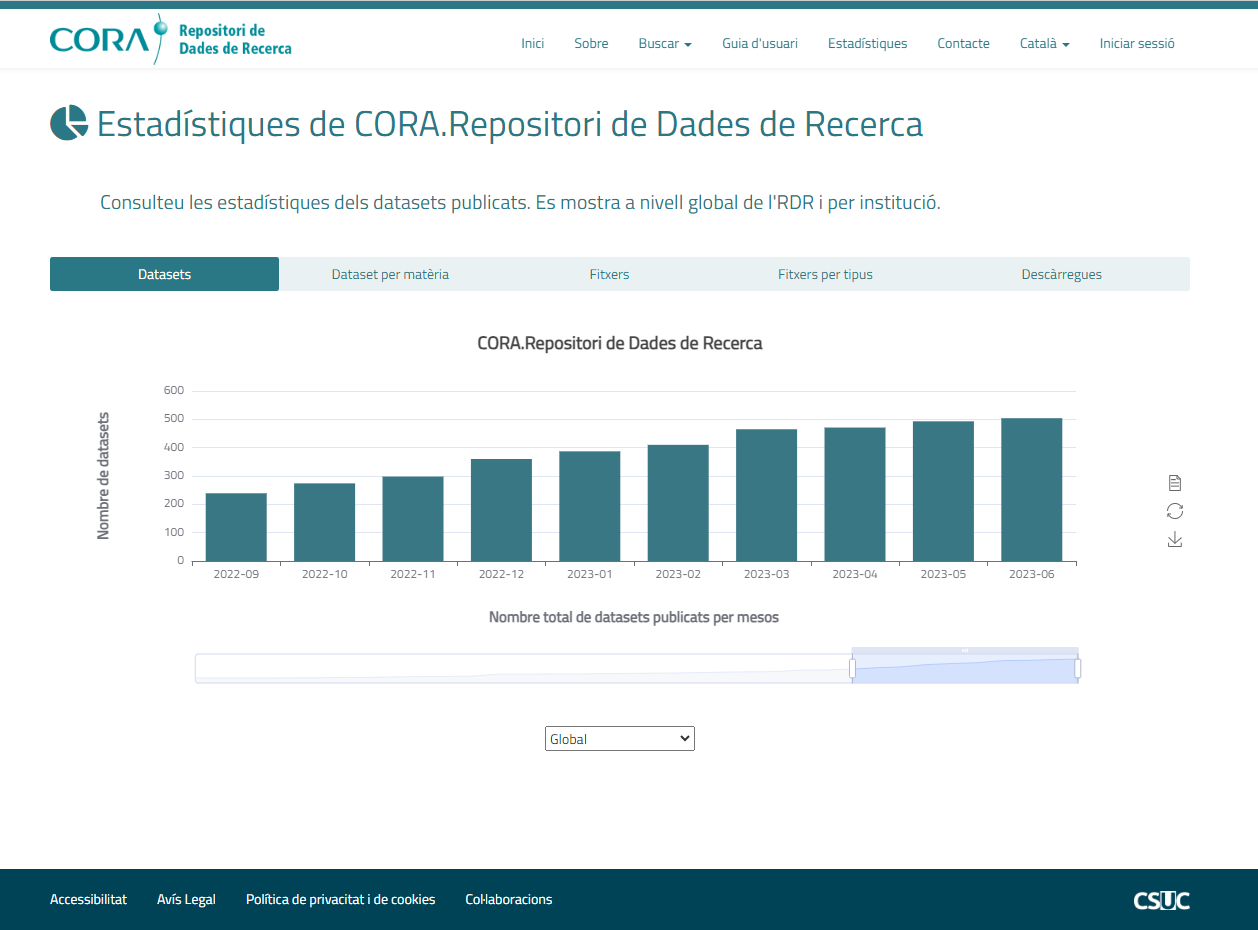Image resolution: width=1258 pixels, height=930 pixels.
Task: Open the Avís Legal footer link
Action: point(186,899)
